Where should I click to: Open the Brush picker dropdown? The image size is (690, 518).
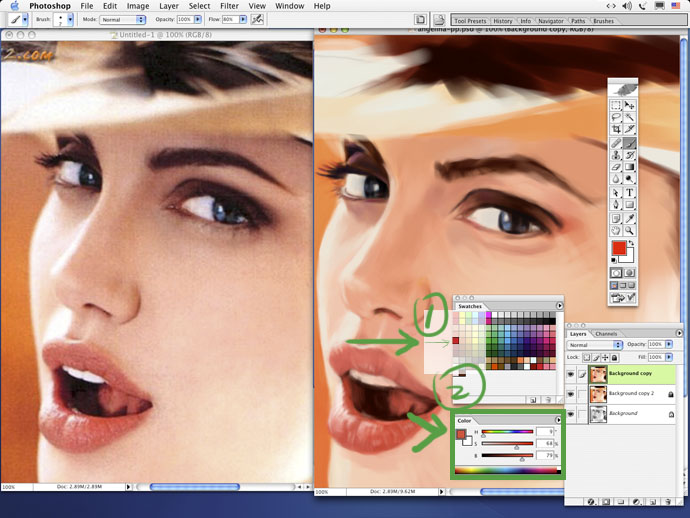coord(70,19)
